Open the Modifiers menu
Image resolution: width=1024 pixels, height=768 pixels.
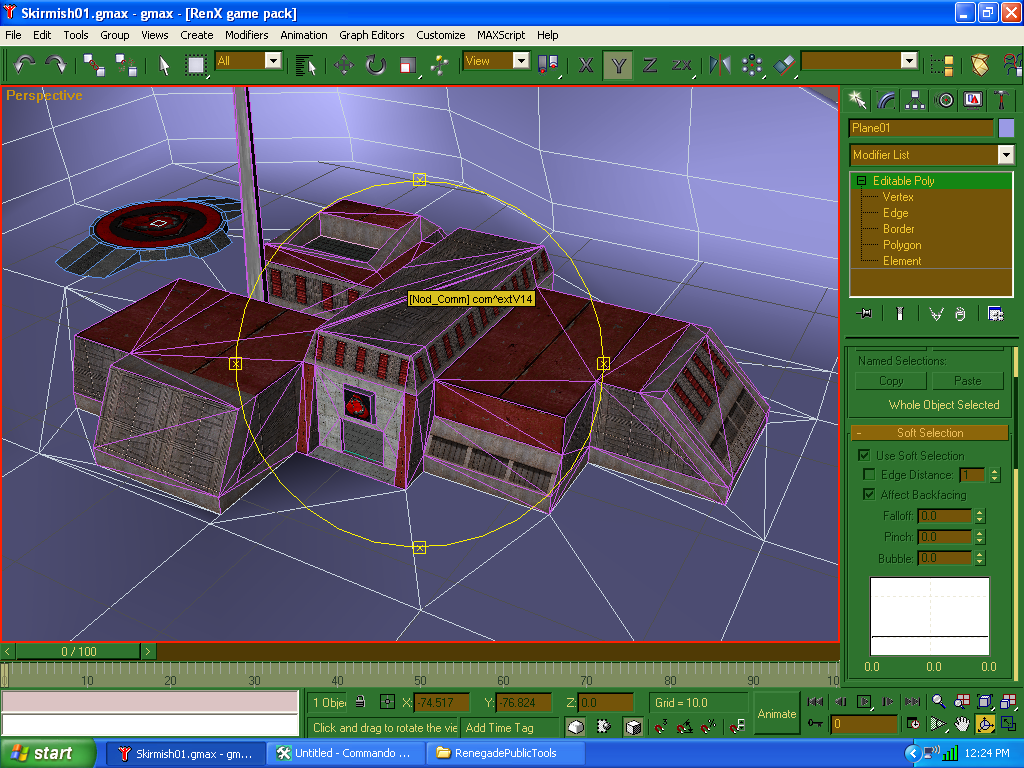click(246, 35)
